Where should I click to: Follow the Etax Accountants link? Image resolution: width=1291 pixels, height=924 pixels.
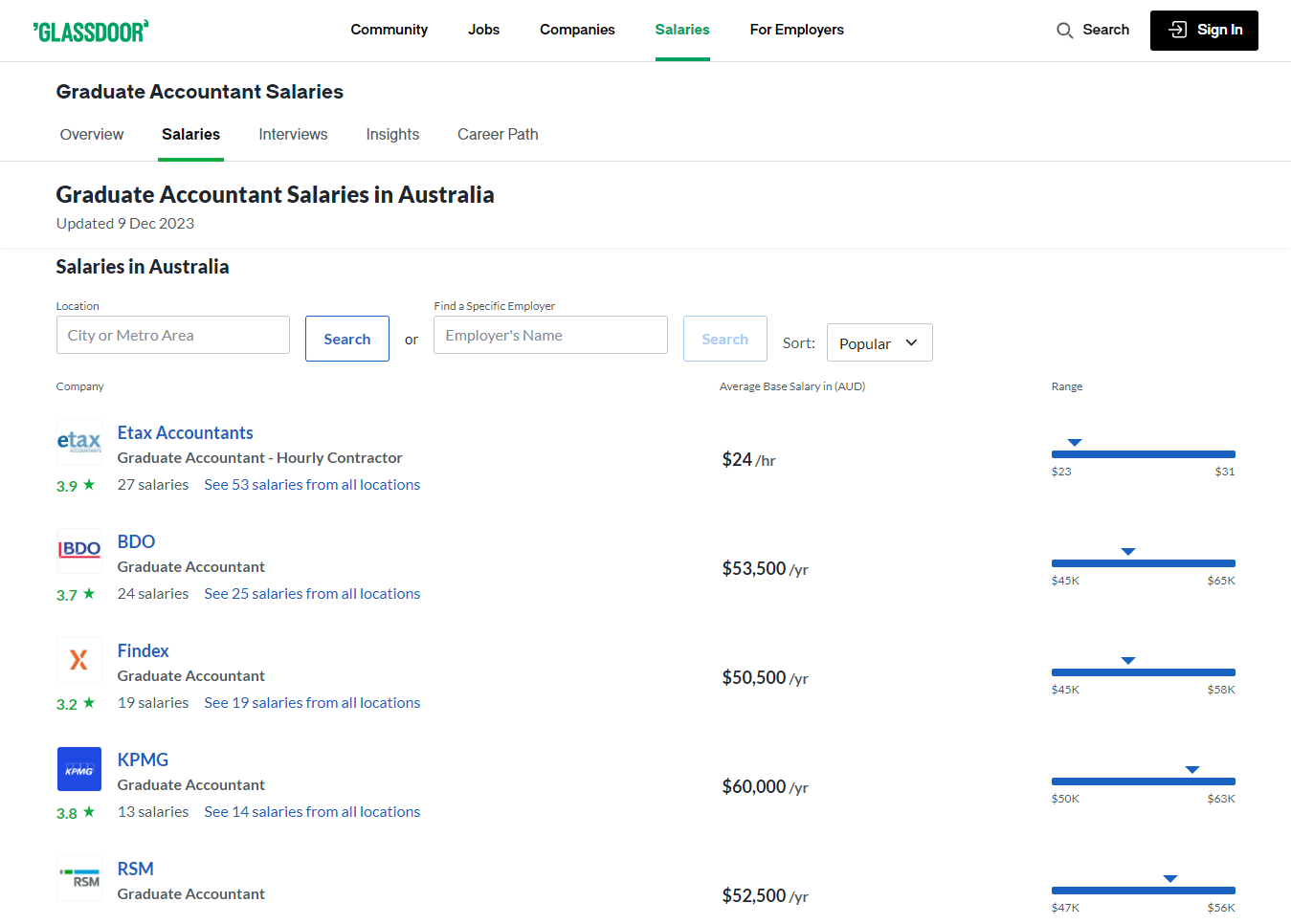[x=185, y=432]
